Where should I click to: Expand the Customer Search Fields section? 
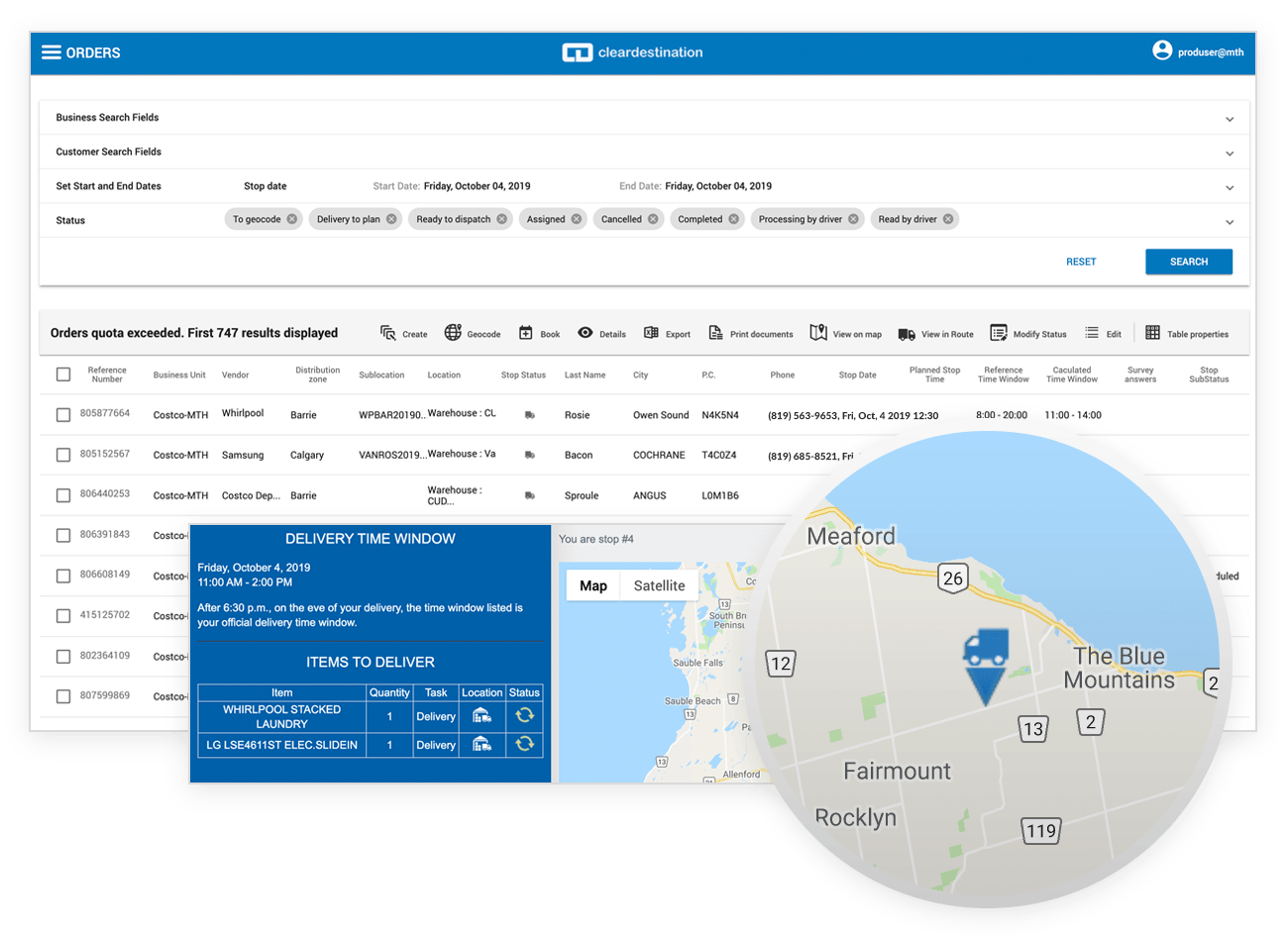click(x=1230, y=154)
